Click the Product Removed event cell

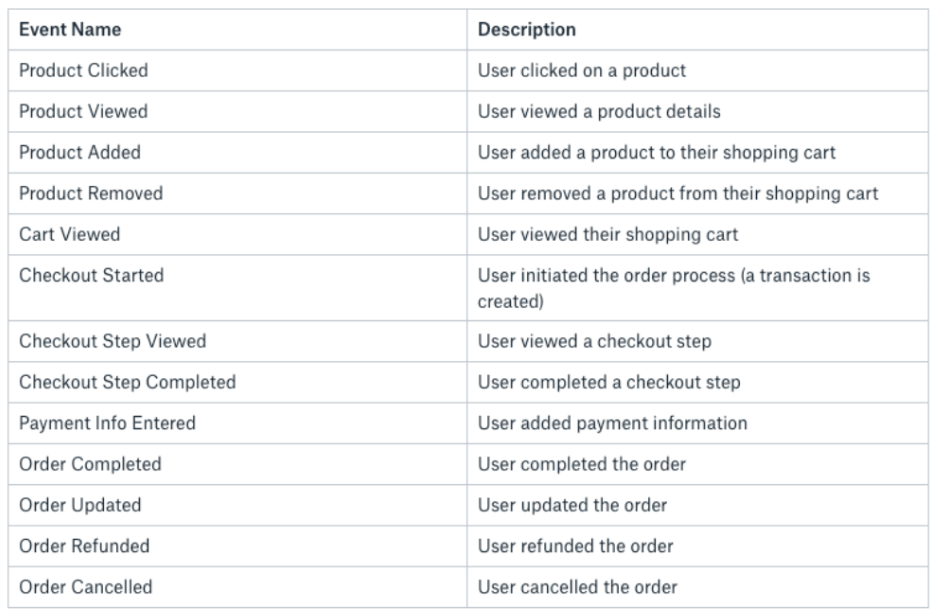(90, 194)
